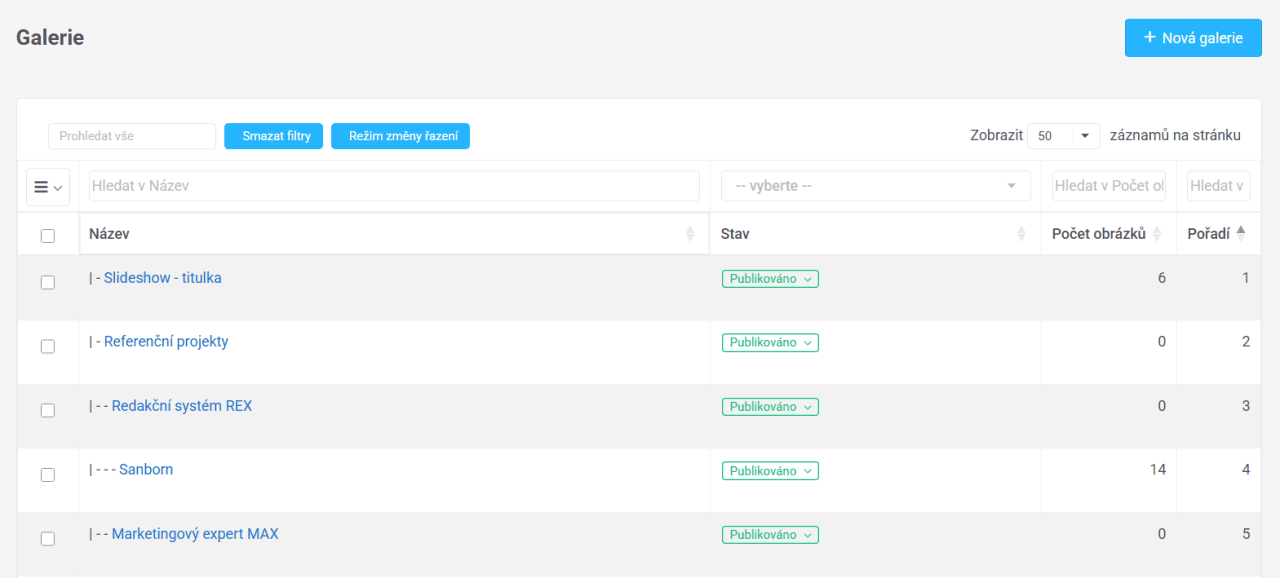
Task: Click the plus Nová galerie button
Action: point(1193,38)
